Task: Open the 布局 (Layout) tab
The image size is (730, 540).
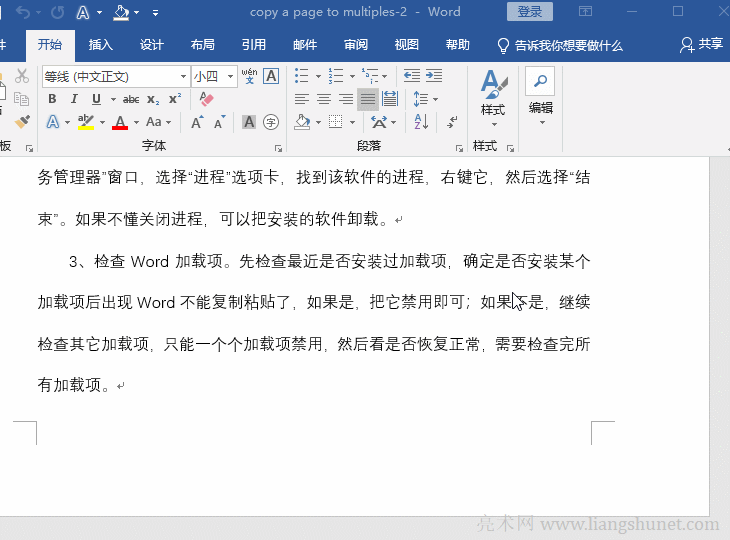Action: pos(203,45)
